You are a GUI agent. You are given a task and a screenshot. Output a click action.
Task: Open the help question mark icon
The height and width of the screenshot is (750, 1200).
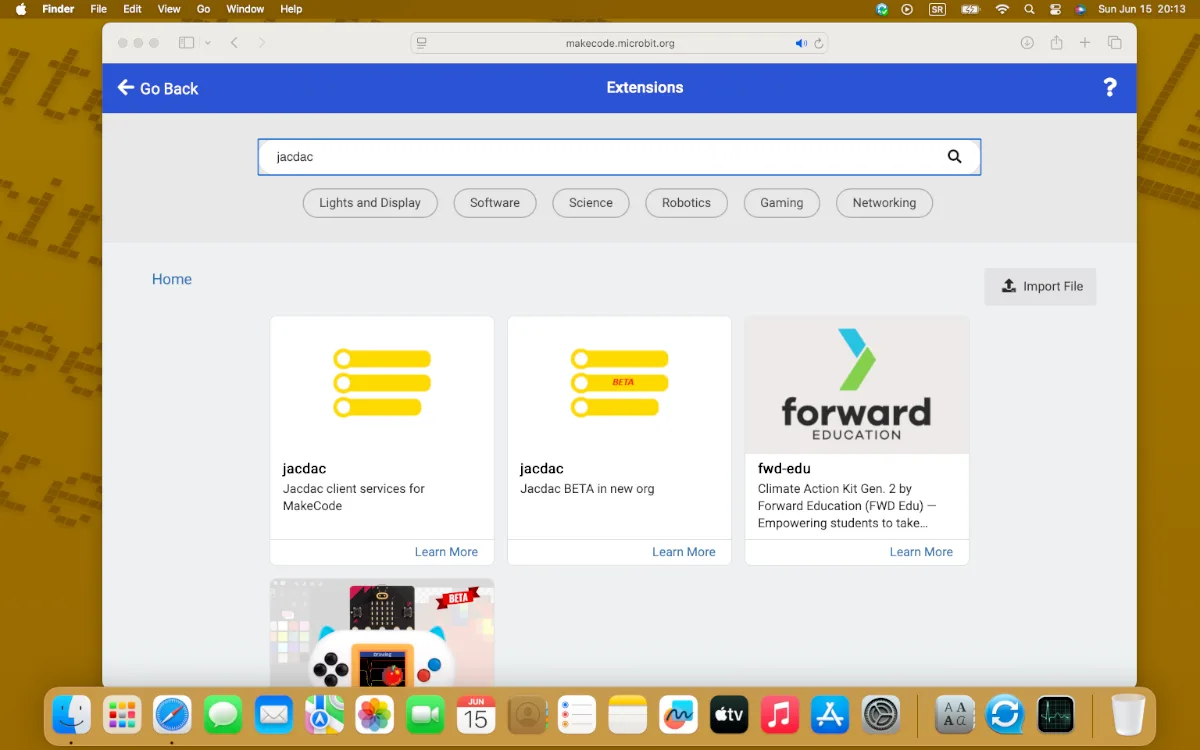click(1110, 88)
